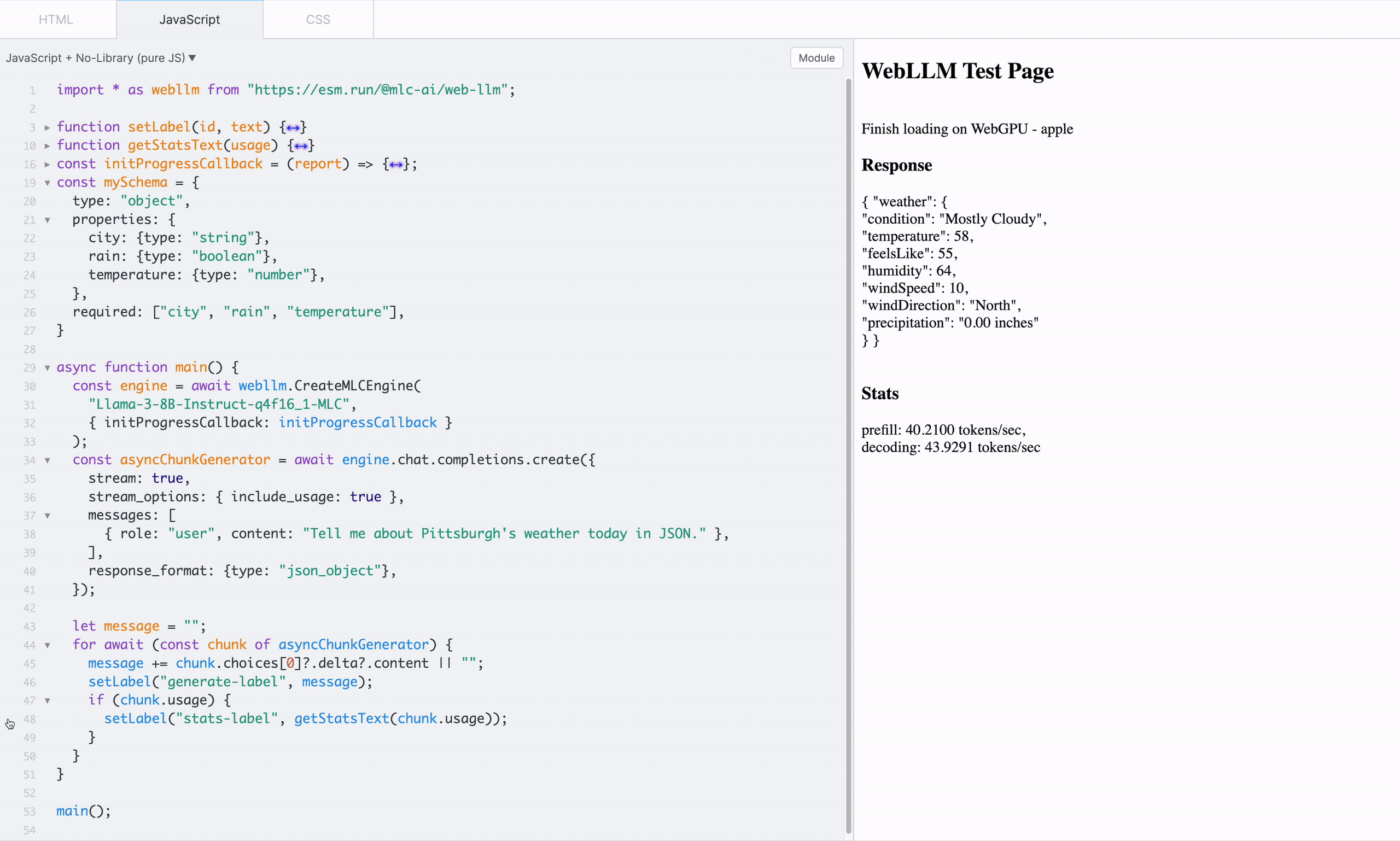The height and width of the screenshot is (841, 1400).
Task: Click the Stats heading in the preview
Action: [x=880, y=393]
